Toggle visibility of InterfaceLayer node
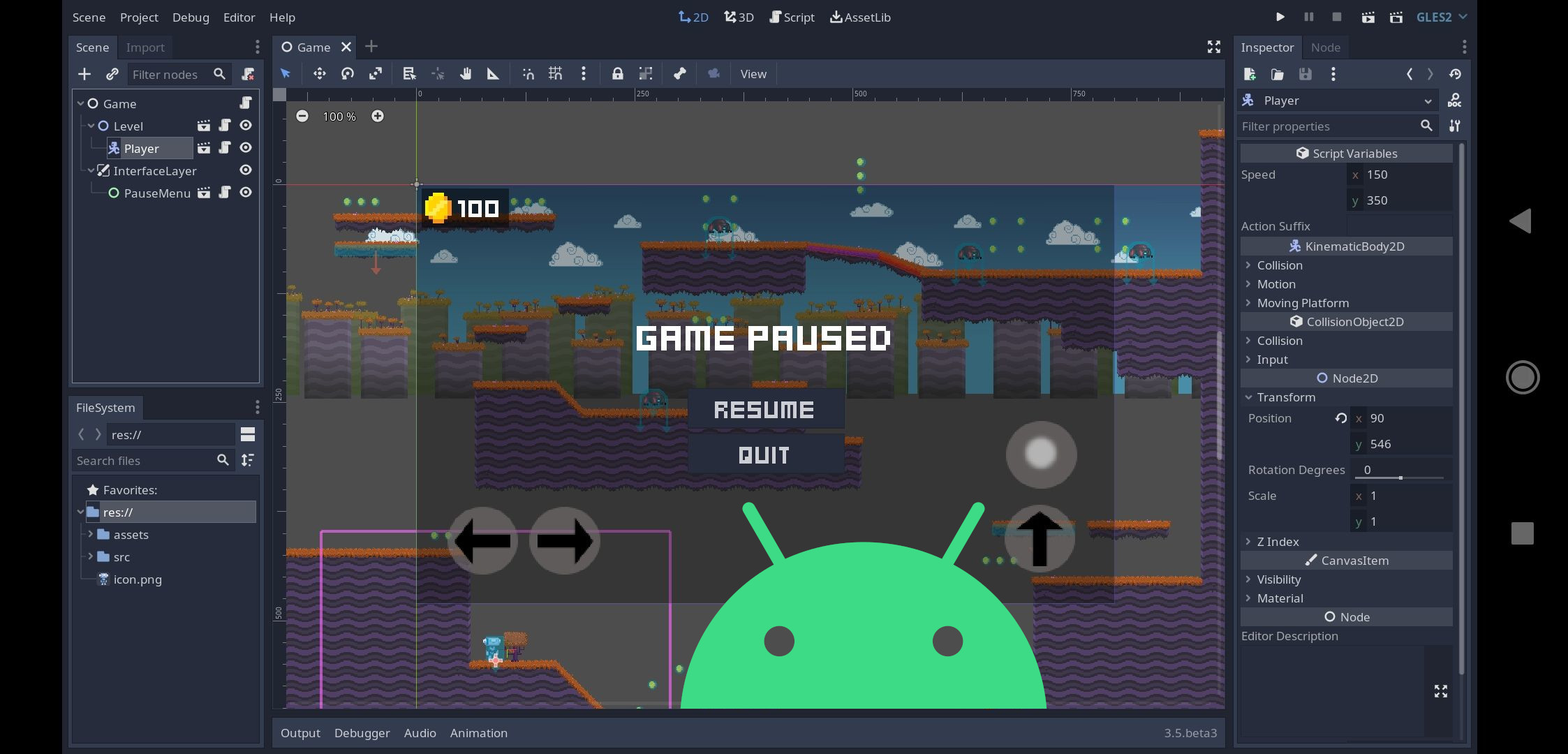This screenshot has height=754, width=1568. point(244,170)
